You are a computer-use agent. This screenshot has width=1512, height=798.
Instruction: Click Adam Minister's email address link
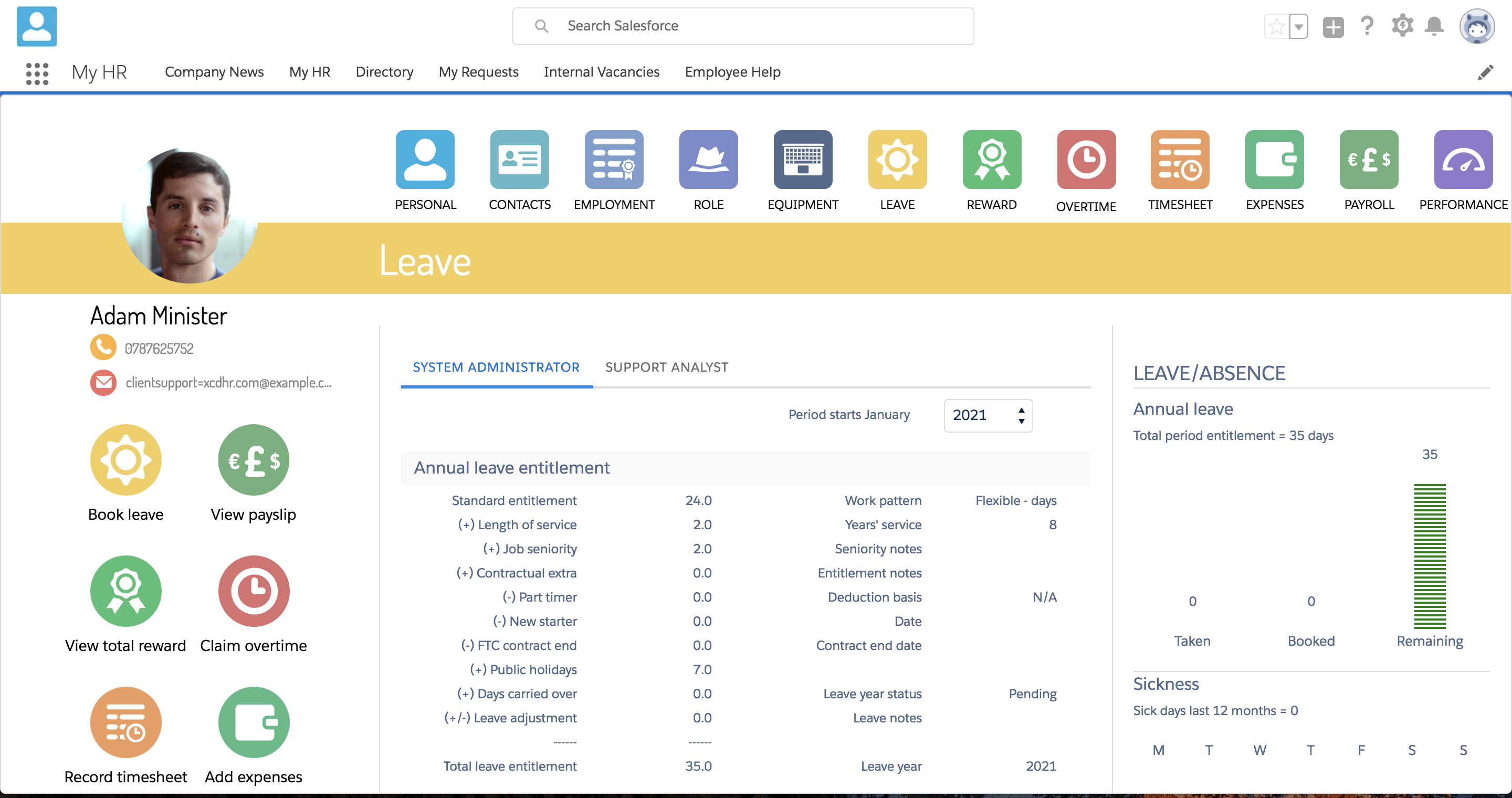(x=229, y=383)
